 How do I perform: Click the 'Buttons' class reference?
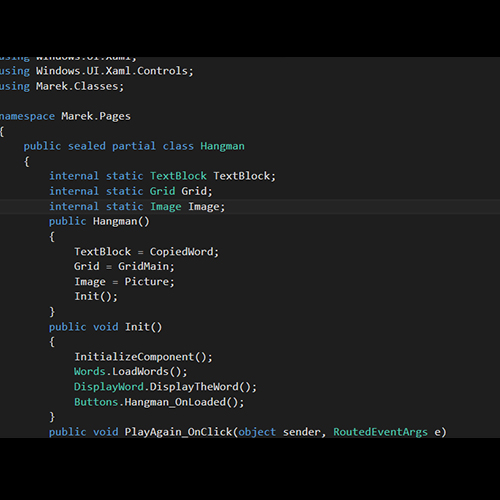(96, 402)
